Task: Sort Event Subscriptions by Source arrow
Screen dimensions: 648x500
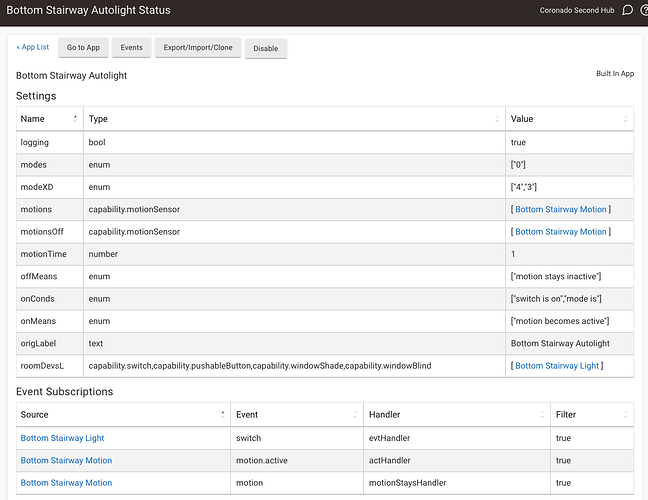Action: coord(220,414)
